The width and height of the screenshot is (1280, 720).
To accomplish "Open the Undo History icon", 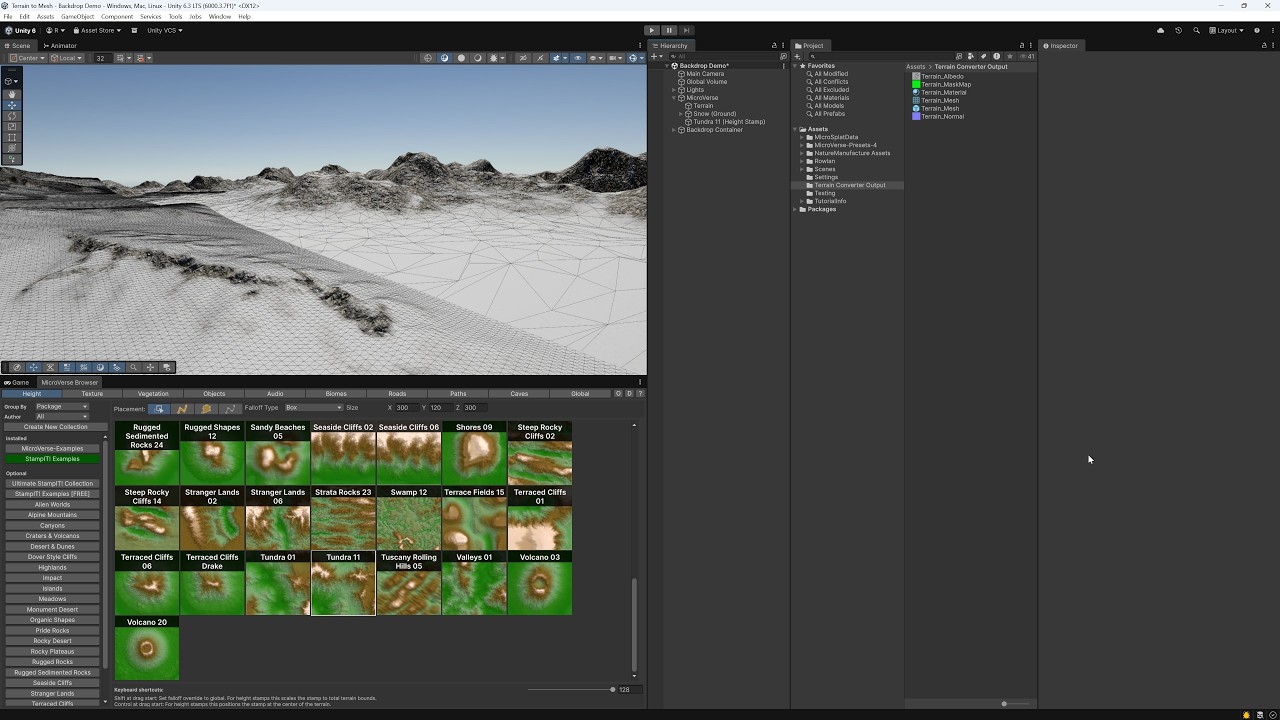I will (1178, 30).
